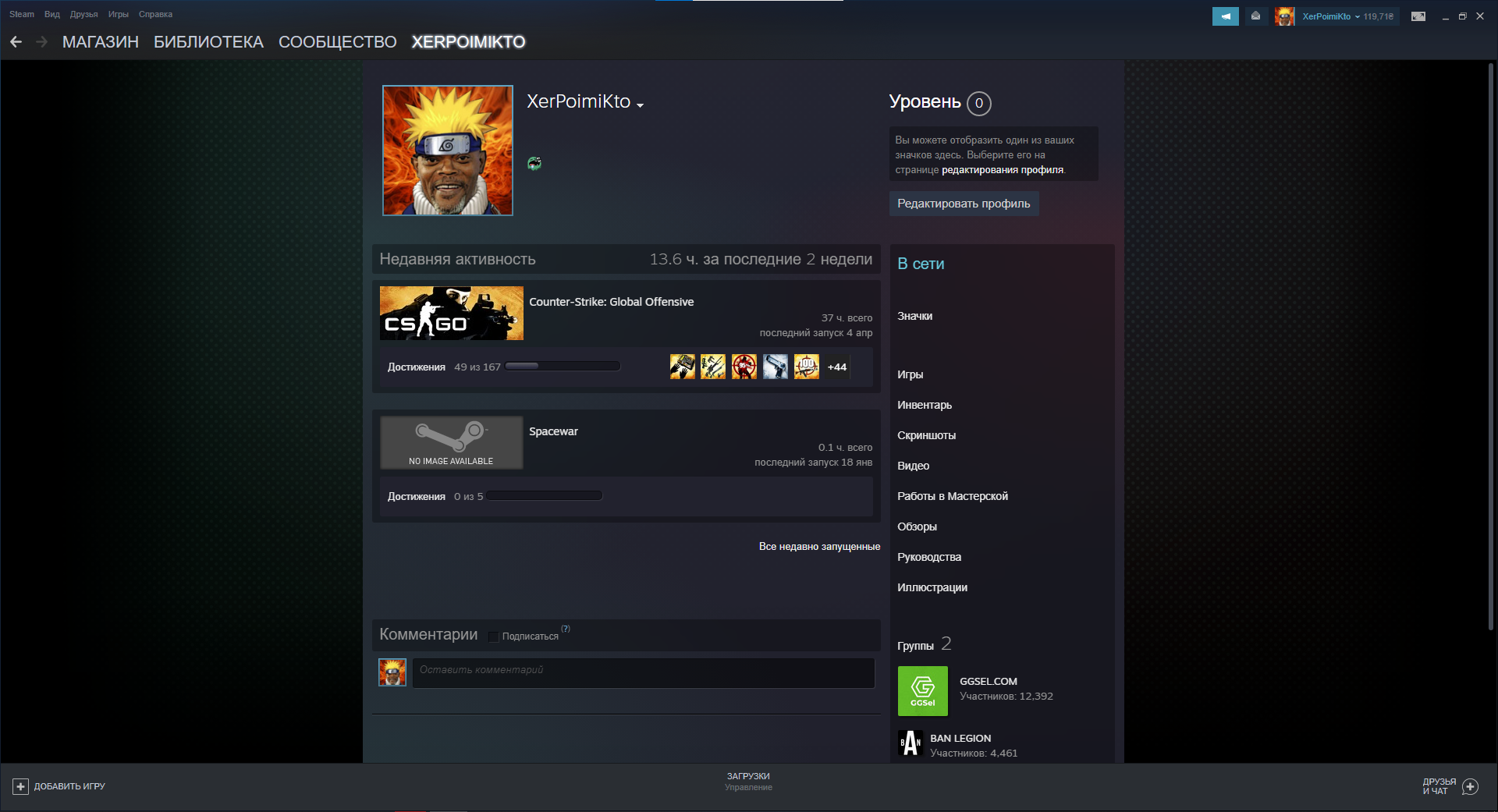The width and height of the screenshot is (1498, 812).
Task: Click Spacewar achievements progress bar
Action: tap(545, 495)
